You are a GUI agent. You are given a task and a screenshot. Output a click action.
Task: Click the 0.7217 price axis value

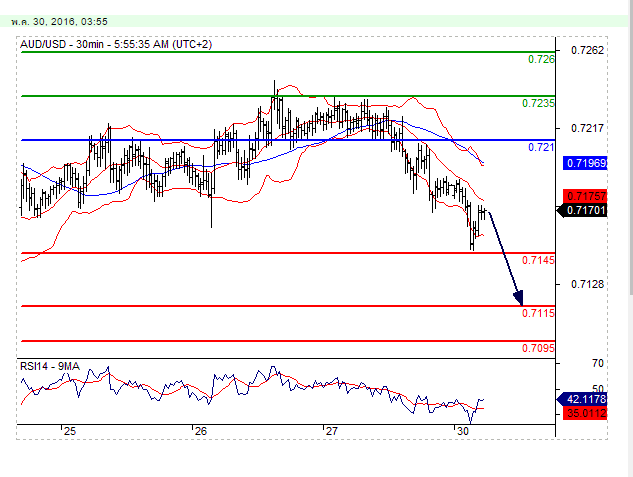click(x=587, y=128)
